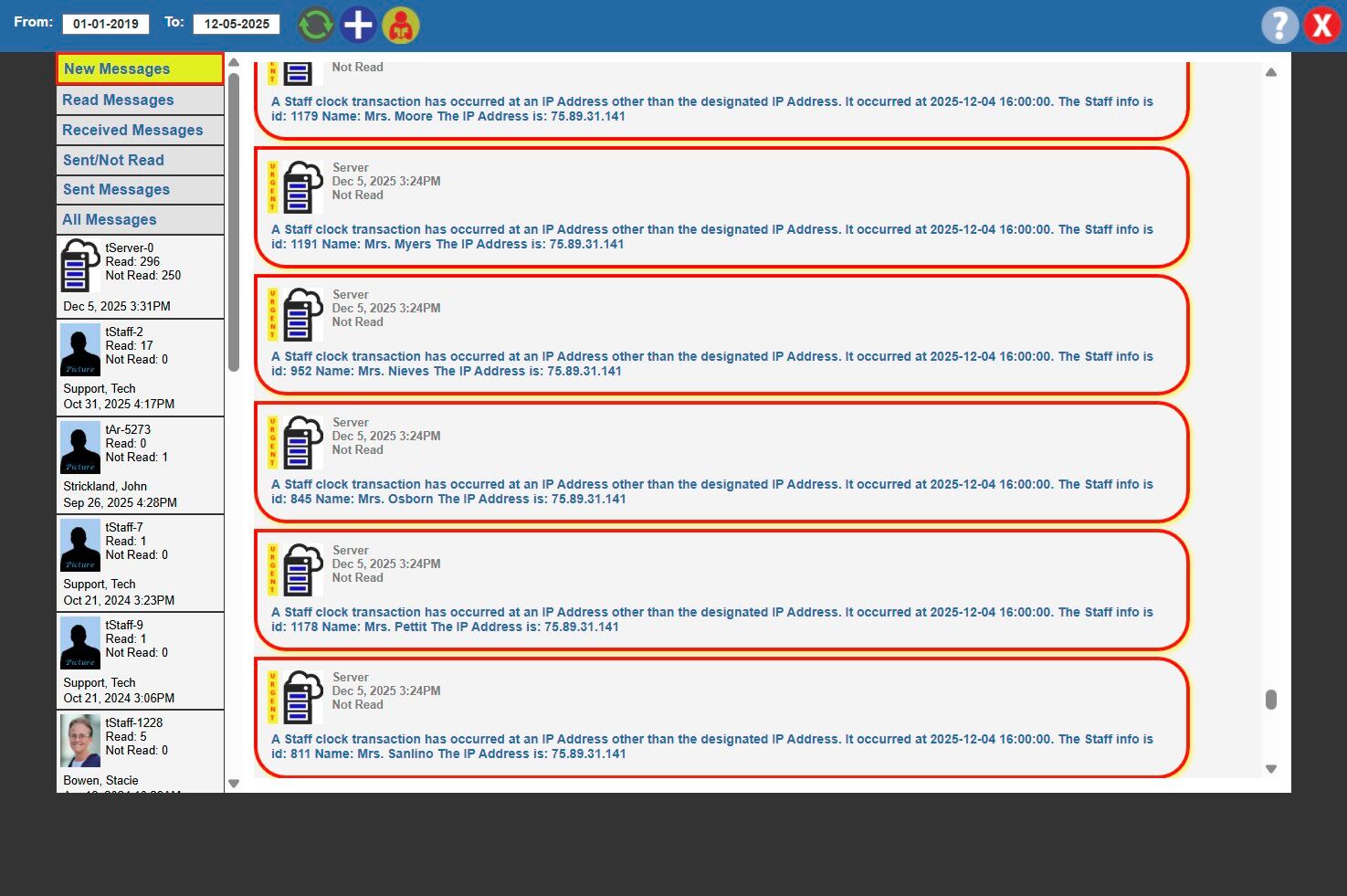
Task: Click urgent flag on Mrs. Sanlino message
Action: tap(272, 697)
